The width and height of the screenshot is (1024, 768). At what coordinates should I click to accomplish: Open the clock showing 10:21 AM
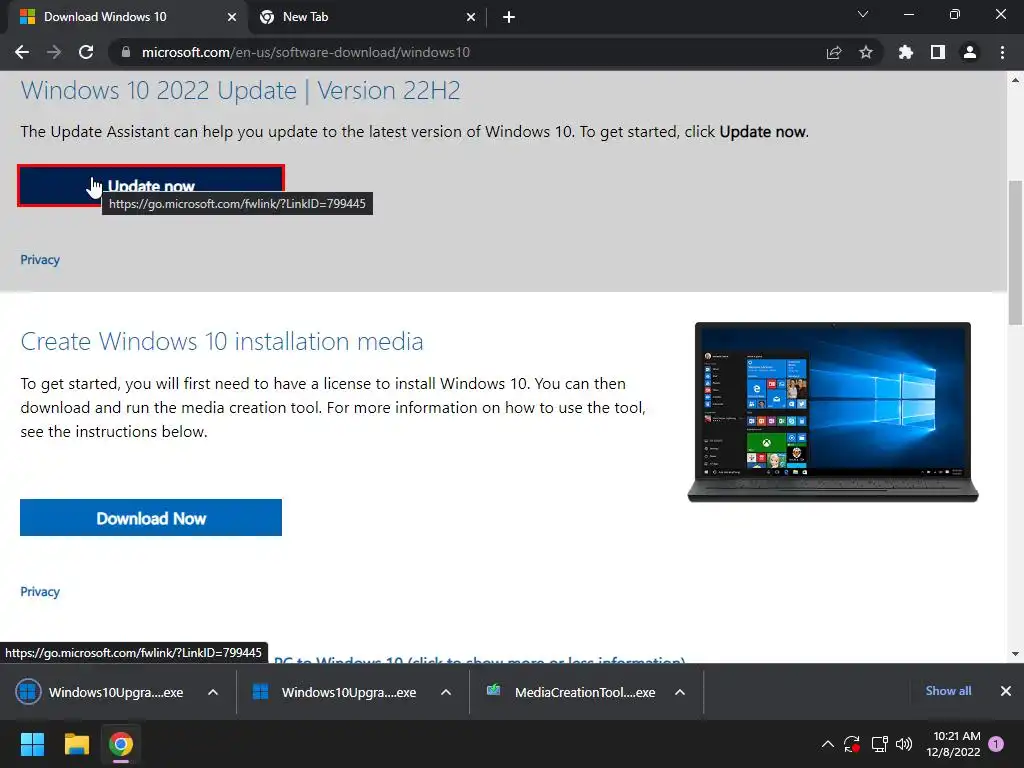953,744
